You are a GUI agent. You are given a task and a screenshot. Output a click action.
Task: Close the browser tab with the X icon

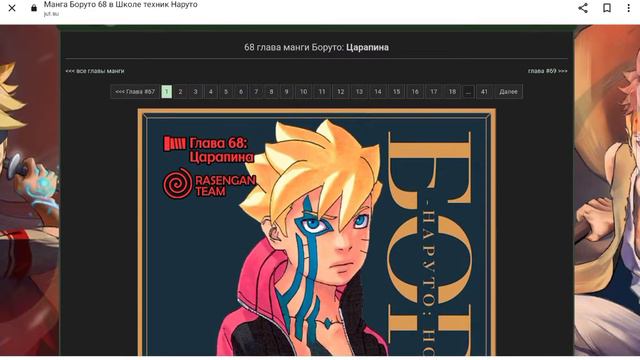coord(12,8)
